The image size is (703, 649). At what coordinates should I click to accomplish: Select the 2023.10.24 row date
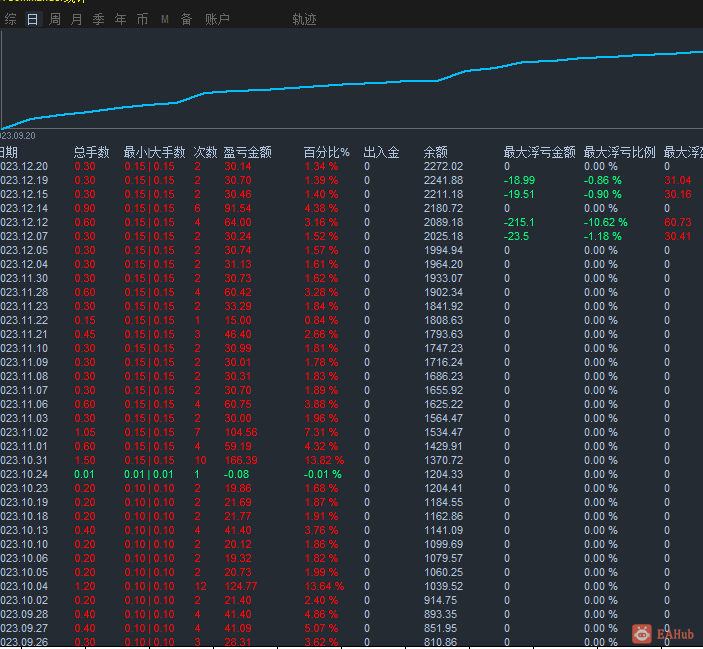[24, 474]
